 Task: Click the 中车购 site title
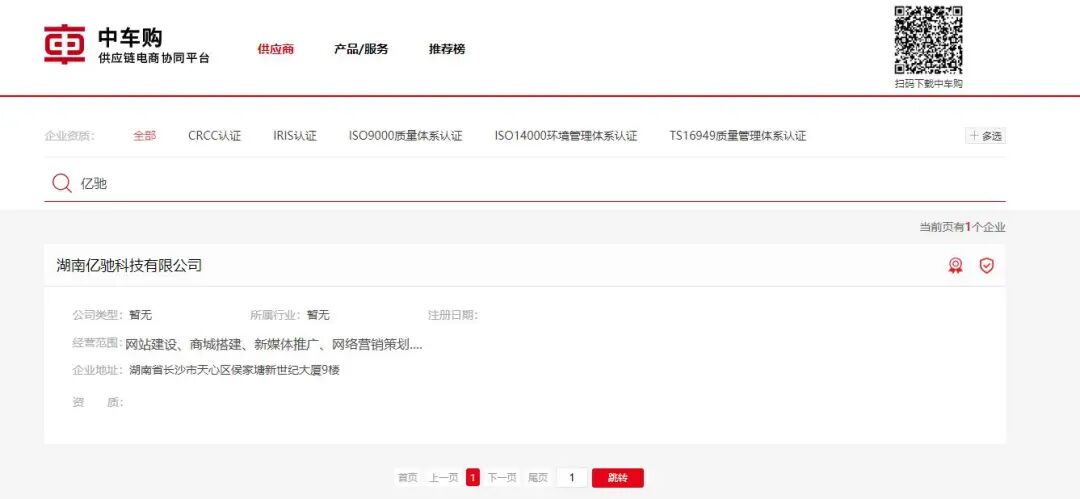130,37
